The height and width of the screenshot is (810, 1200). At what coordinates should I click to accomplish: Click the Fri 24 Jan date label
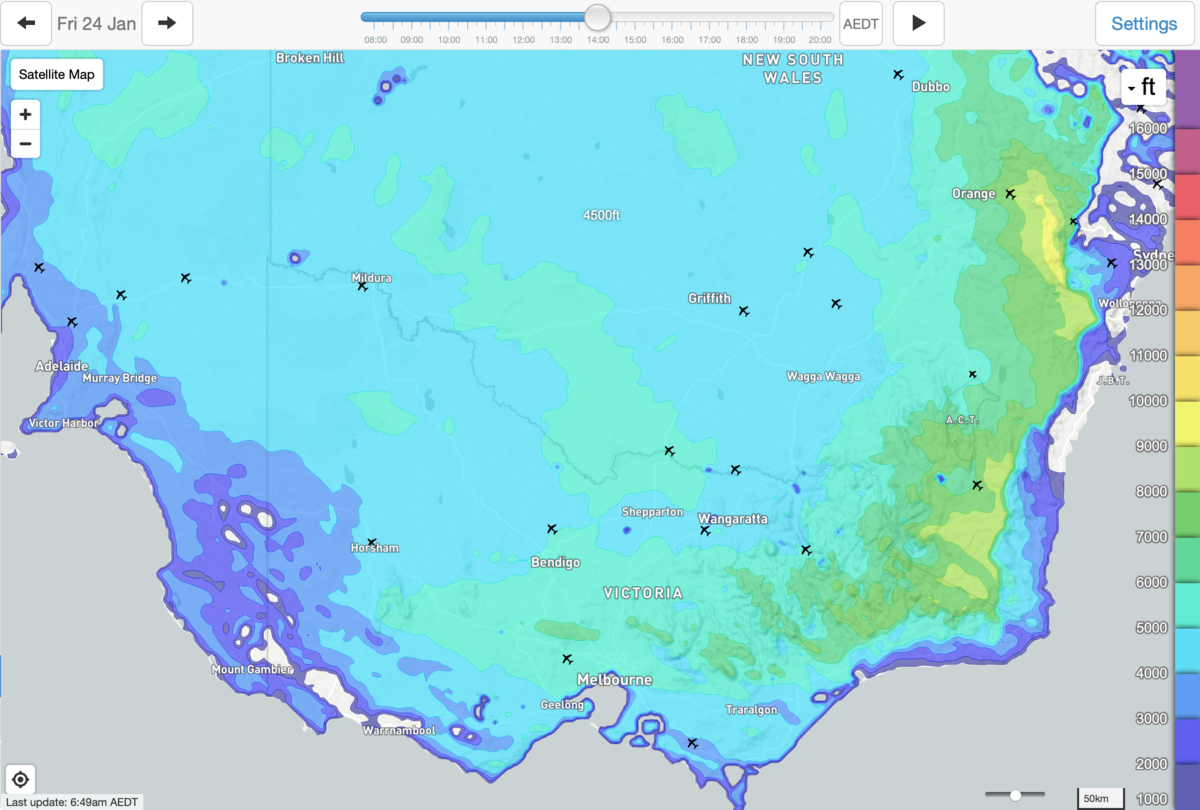tap(97, 23)
